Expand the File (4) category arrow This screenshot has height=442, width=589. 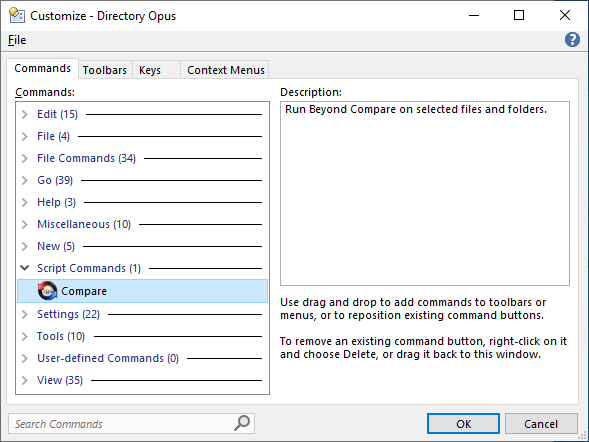pos(25,136)
